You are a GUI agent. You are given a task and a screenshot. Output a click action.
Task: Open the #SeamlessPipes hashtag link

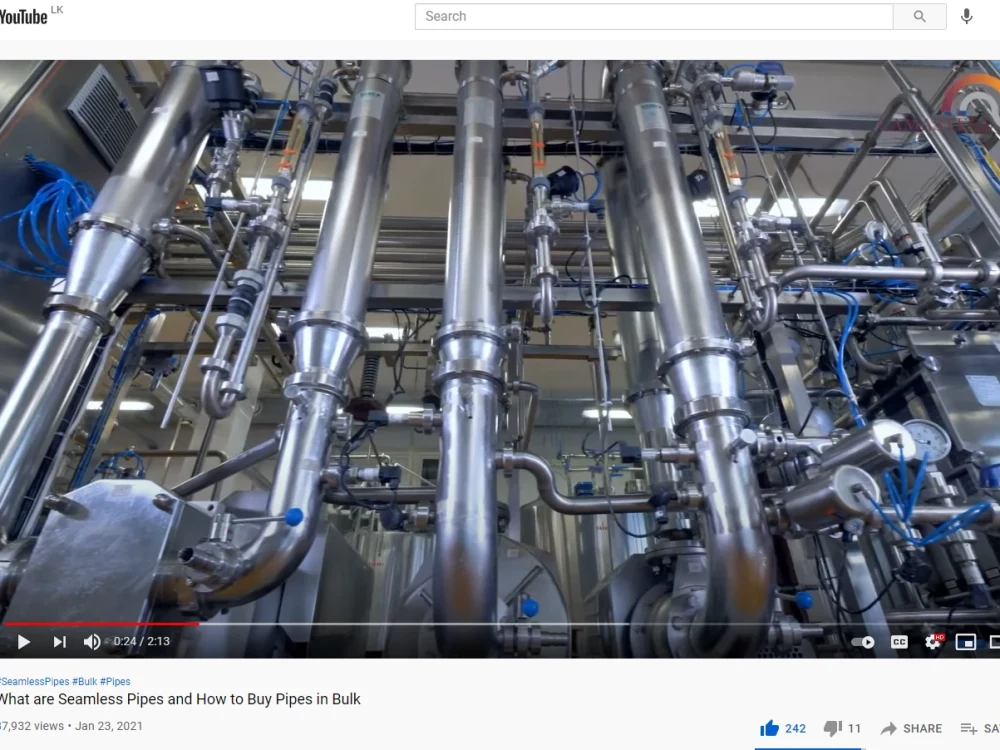[34, 681]
